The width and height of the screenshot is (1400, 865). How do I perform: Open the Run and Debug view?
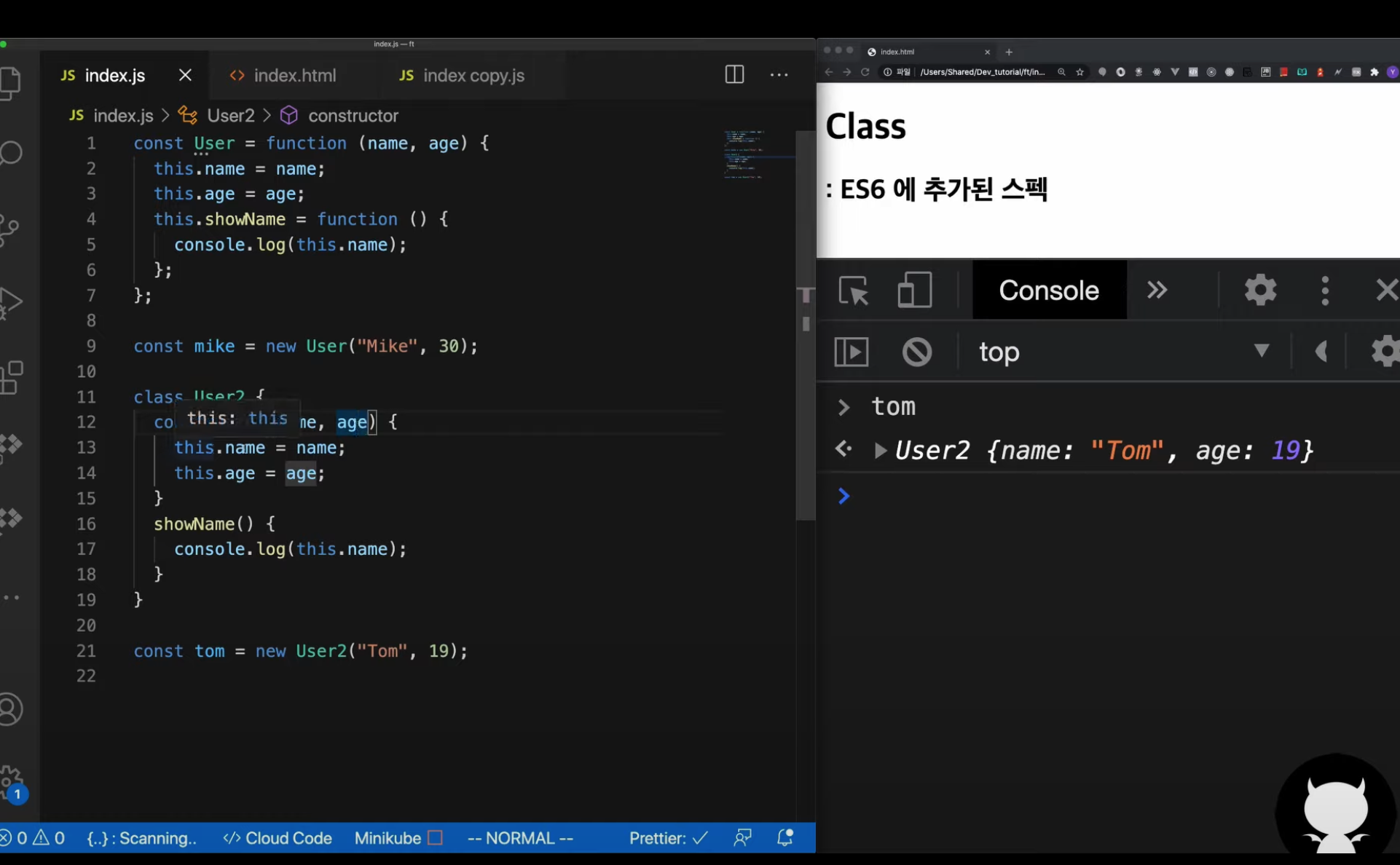(10, 301)
